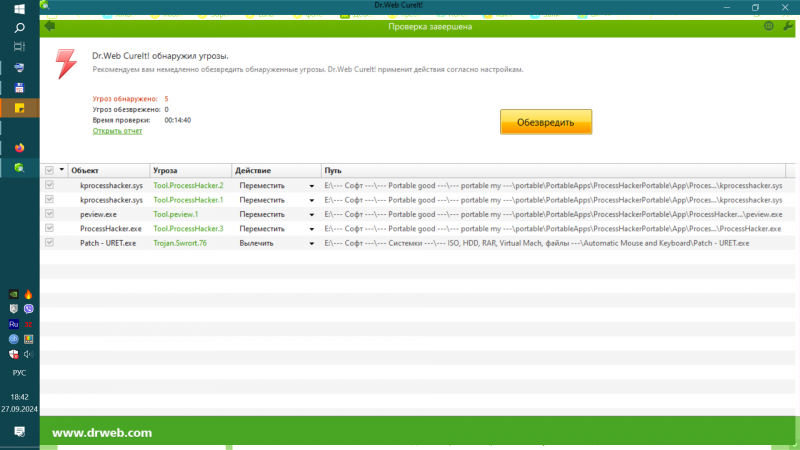Image resolution: width=800 pixels, height=450 pixels.
Task: Visit www.drweb.com footer link
Action: pyautogui.click(x=102, y=433)
